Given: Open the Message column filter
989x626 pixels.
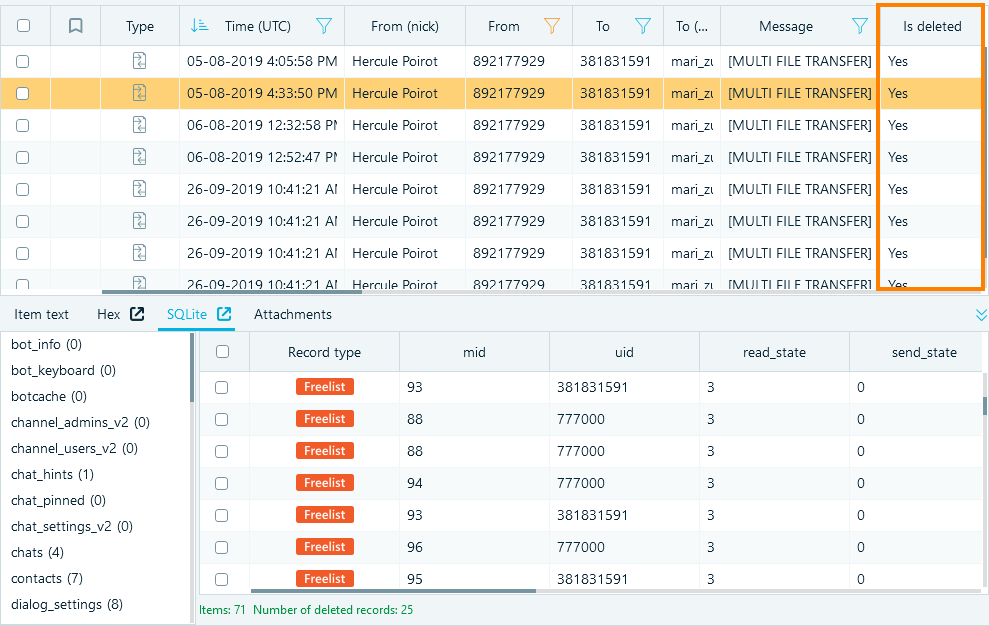Looking at the screenshot, I should [860, 26].
